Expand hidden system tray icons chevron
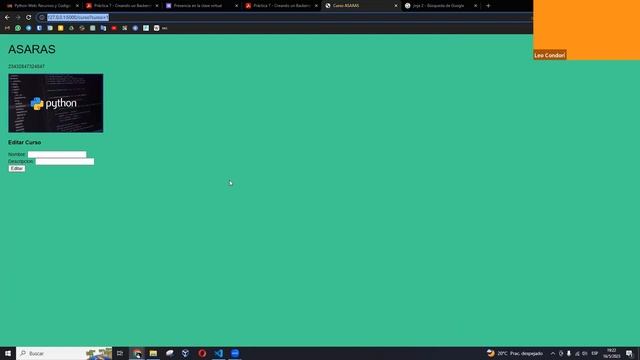 coord(553,353)
